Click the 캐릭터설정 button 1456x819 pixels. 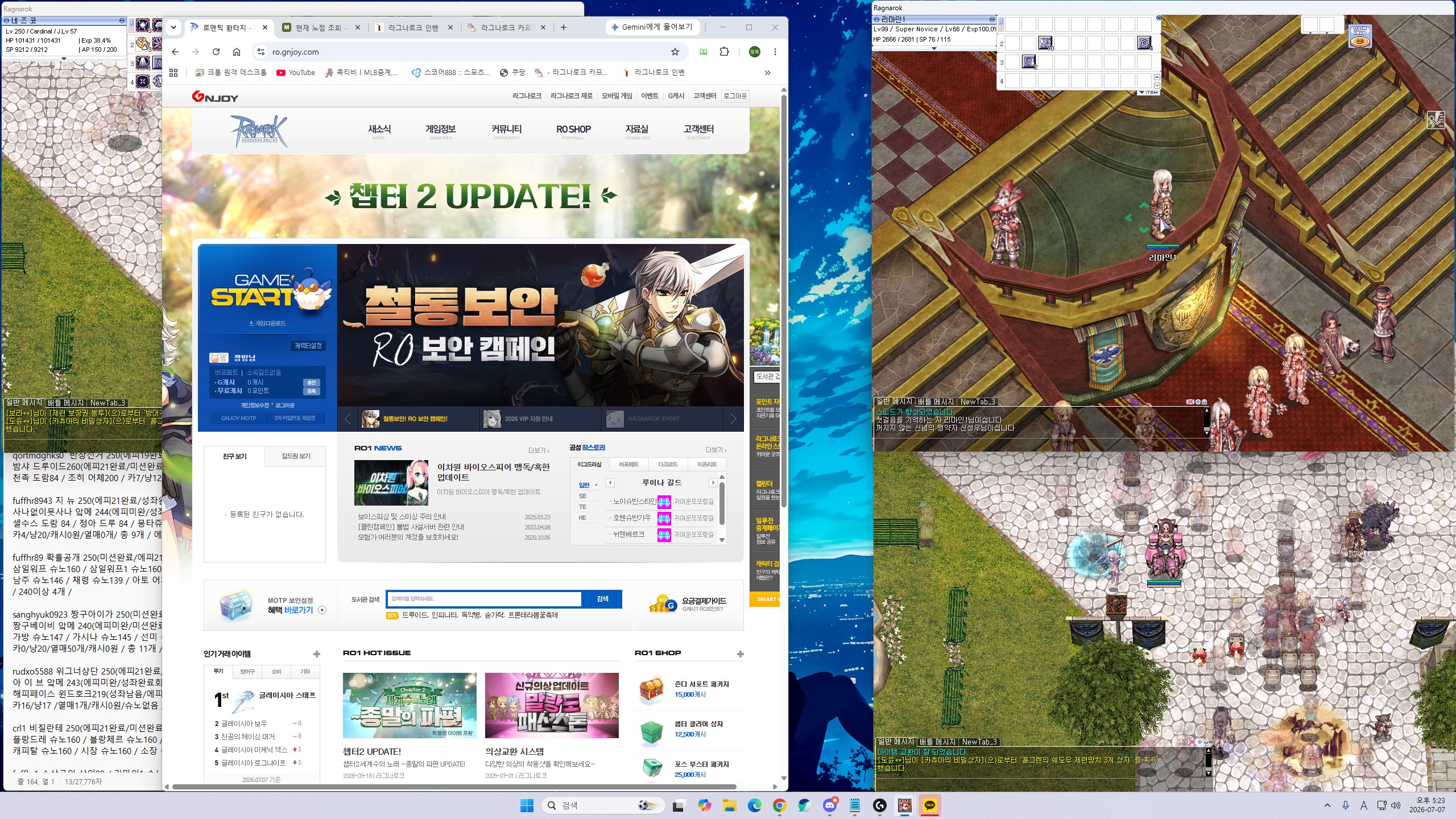tap(308, 346)
